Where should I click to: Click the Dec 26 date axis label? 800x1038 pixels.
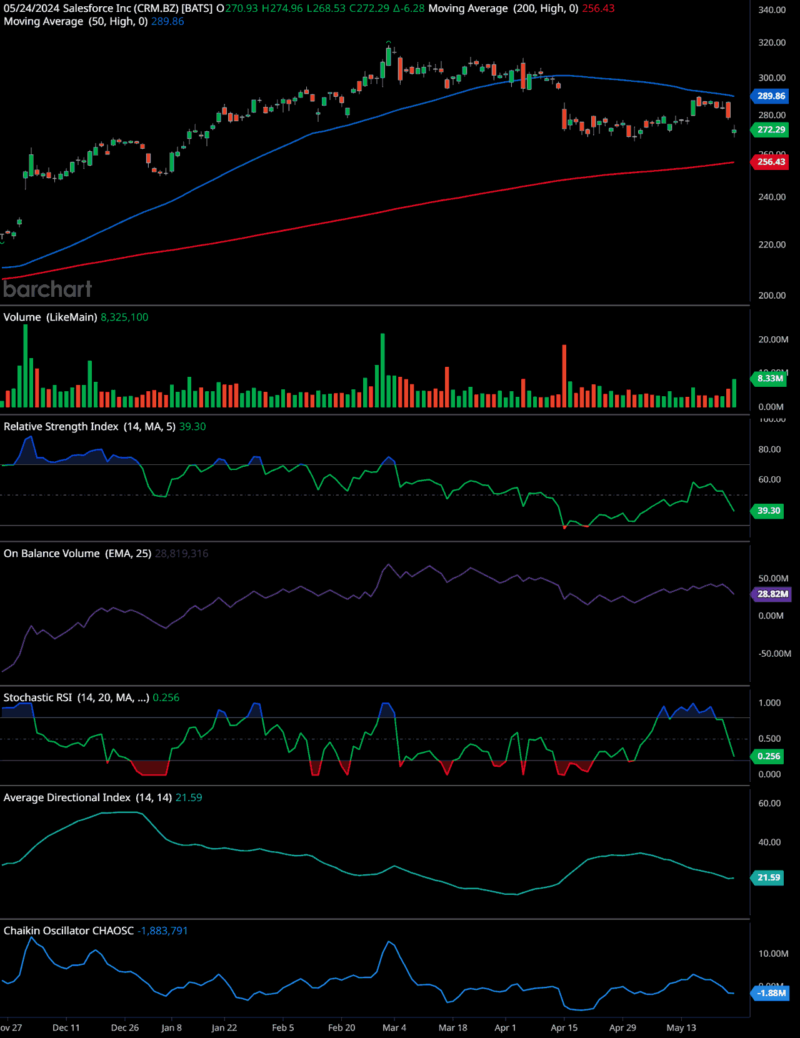pos(125,1028)
